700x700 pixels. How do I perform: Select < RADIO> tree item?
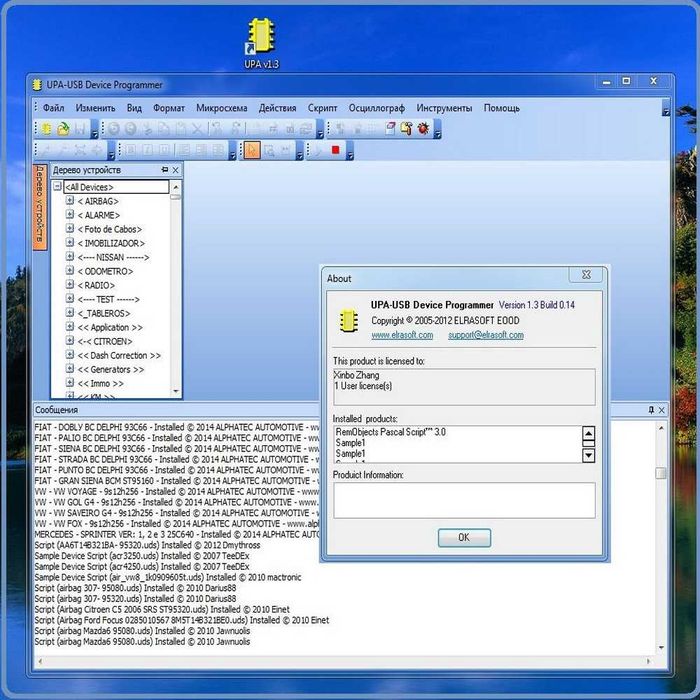point(96,285)
